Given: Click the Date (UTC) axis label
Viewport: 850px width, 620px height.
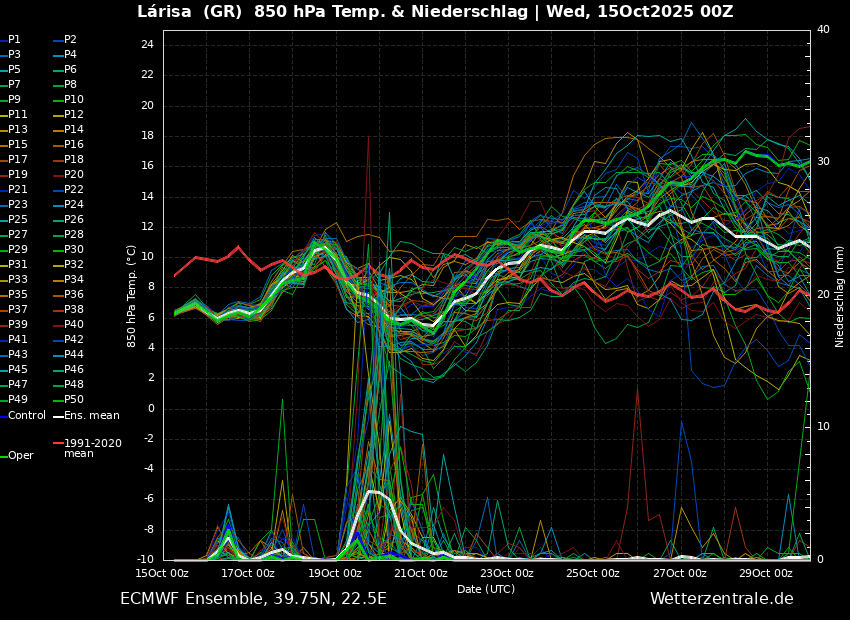Looking at the screenshot, I should point(486,589).
